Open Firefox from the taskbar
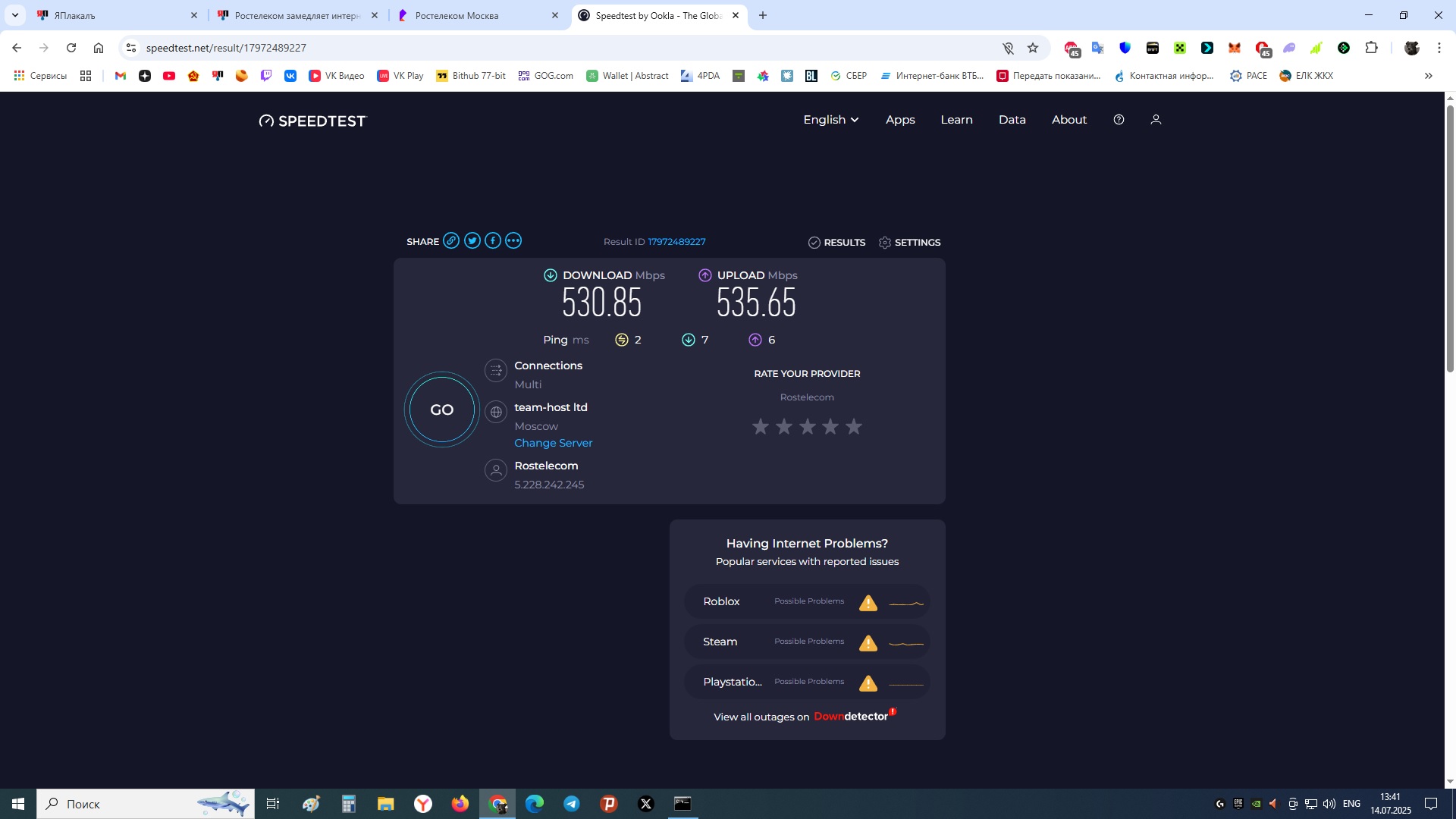Screen dimensions: 1456x819 (460, 804)
